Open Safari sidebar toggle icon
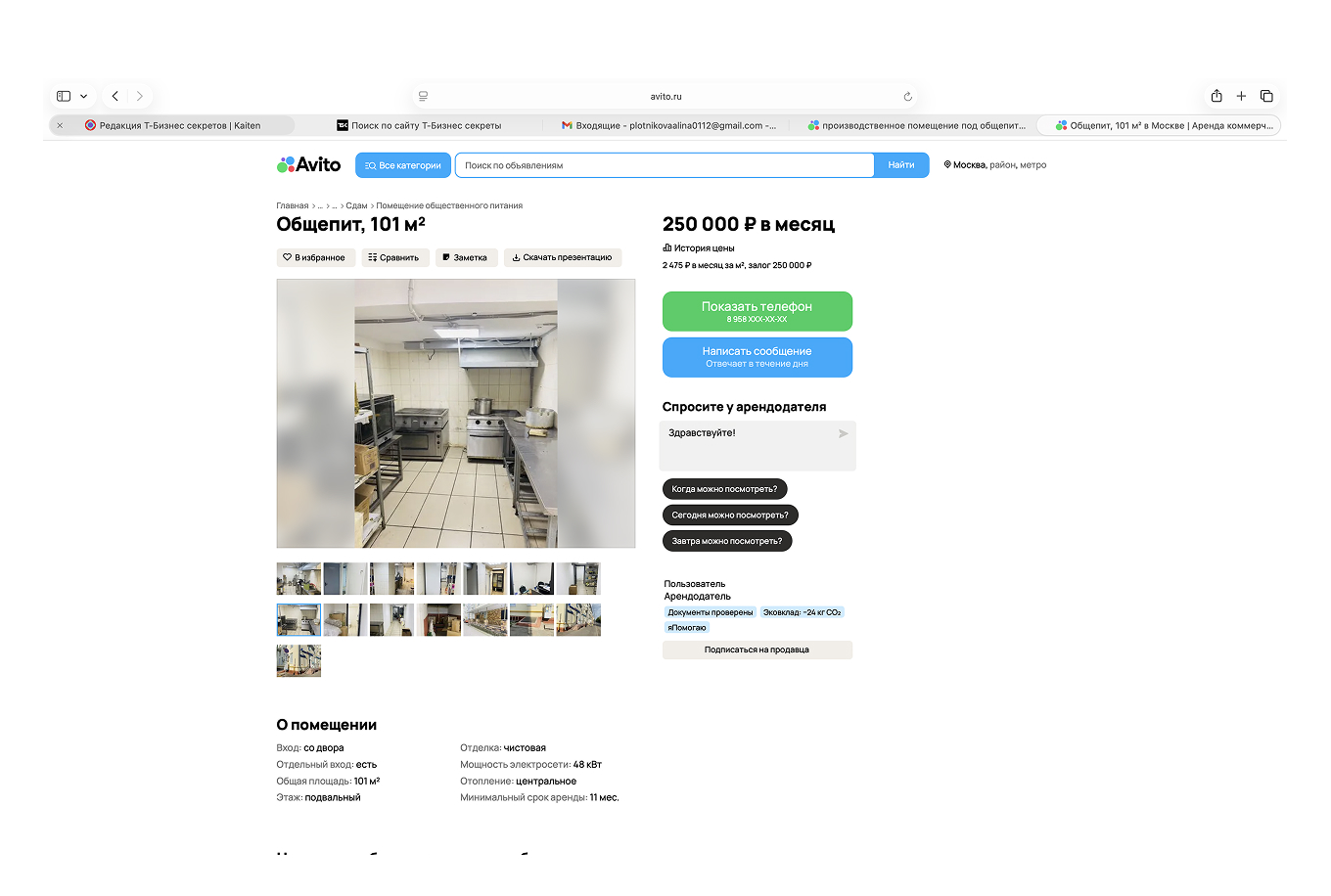1331x896 pixels. point(64,96)
